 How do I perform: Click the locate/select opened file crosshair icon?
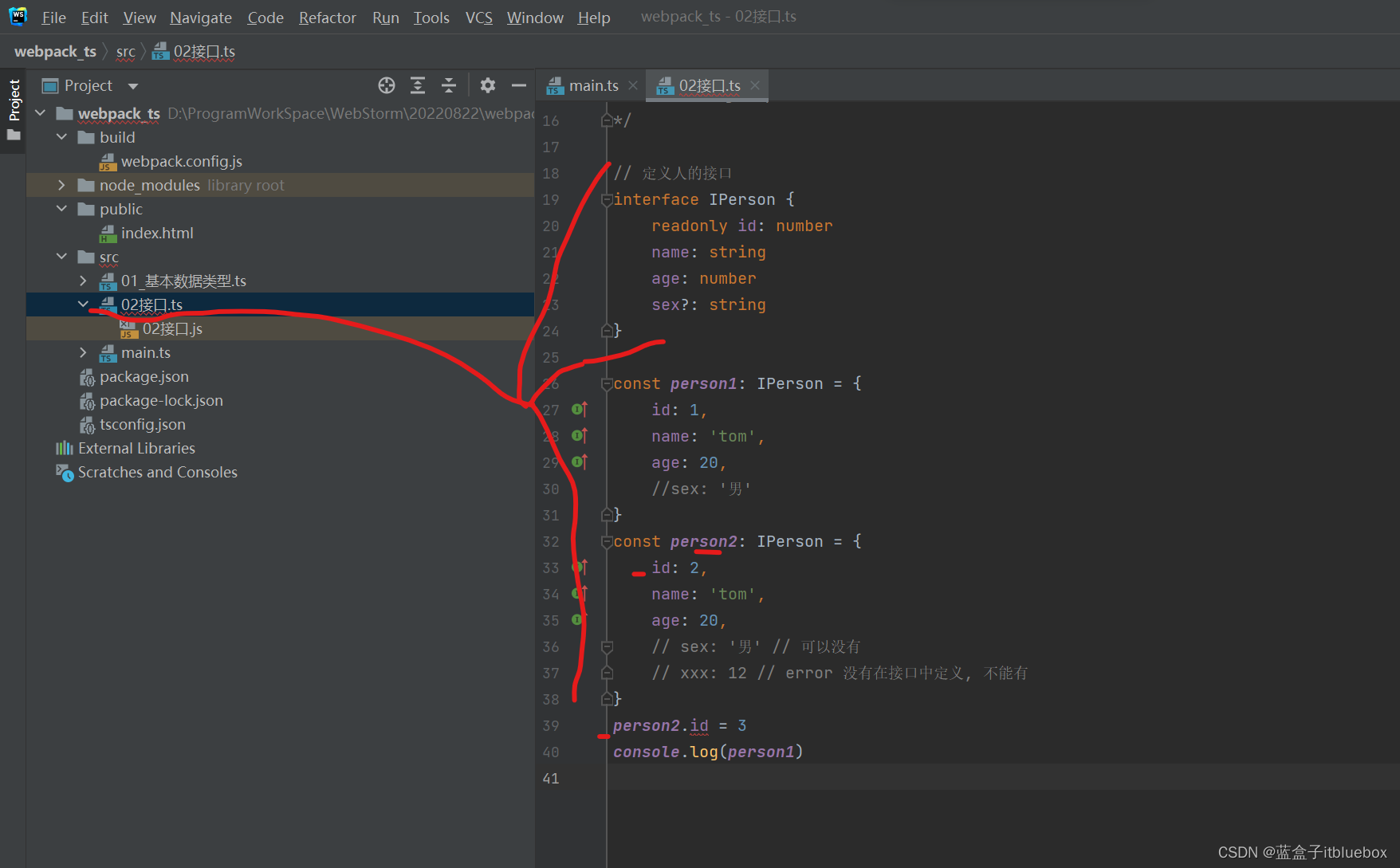[387, 85]
